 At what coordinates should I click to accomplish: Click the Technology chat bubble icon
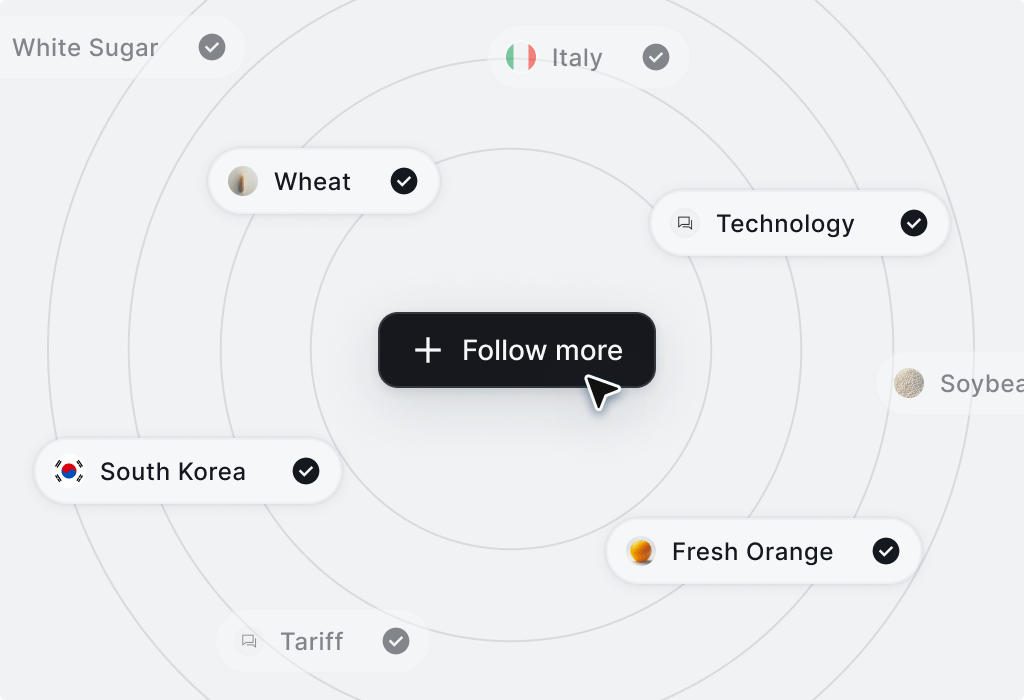[x=685, y=223]
